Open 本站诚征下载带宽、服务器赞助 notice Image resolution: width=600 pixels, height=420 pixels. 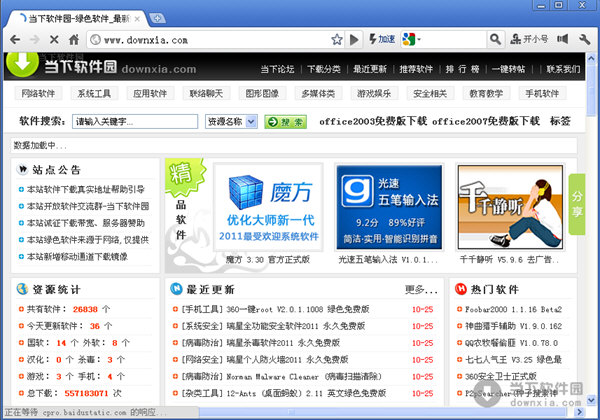click(x=86, y=223)
